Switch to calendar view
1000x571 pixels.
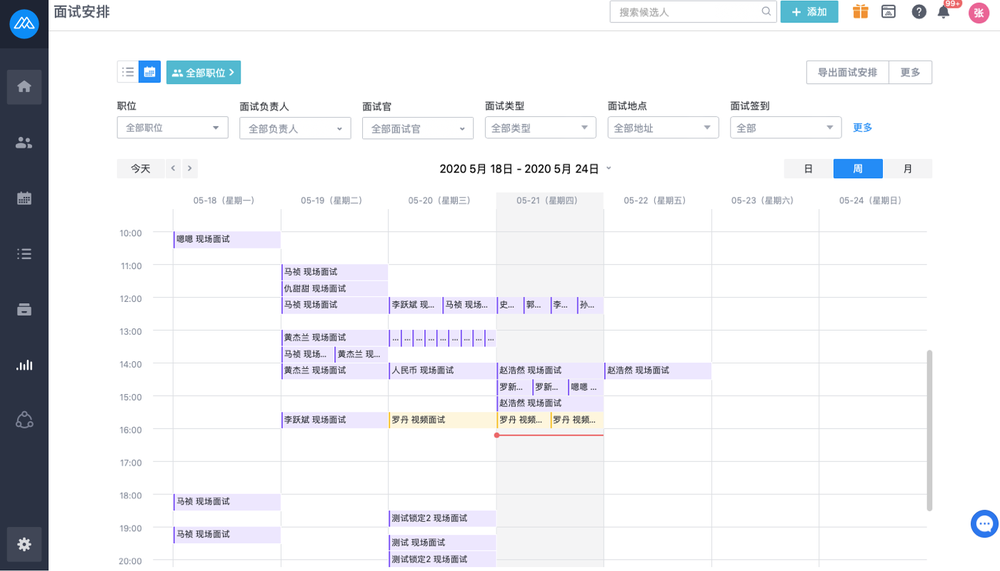pyautogui.click(x=149, y=72)
